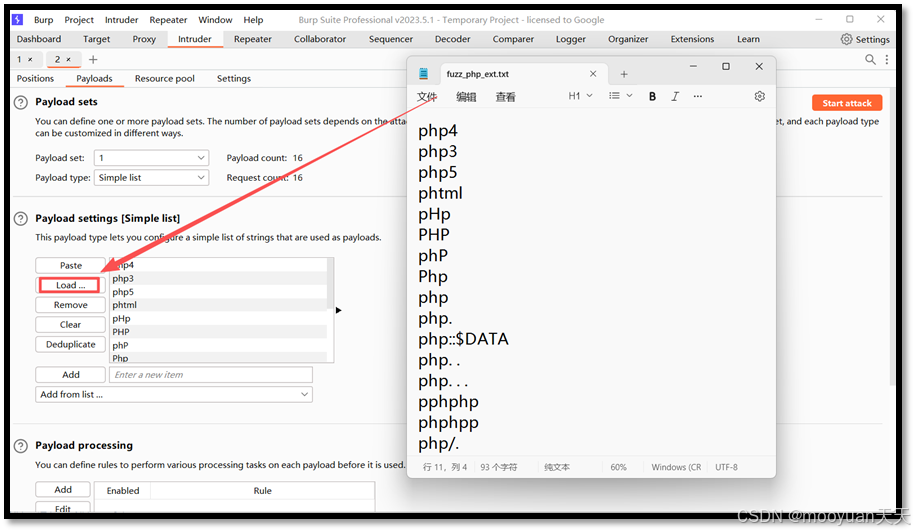Open the H1 heading dropdown in Notepad
The image size is (915, 532).
580,96
